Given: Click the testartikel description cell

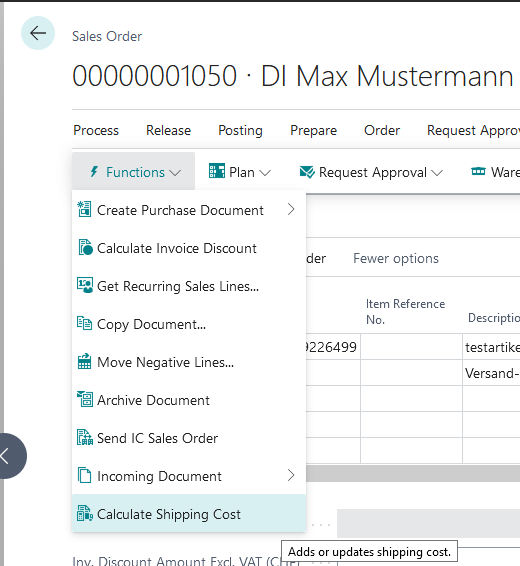Looking at the screenshot, I should [x=491, y=347].
